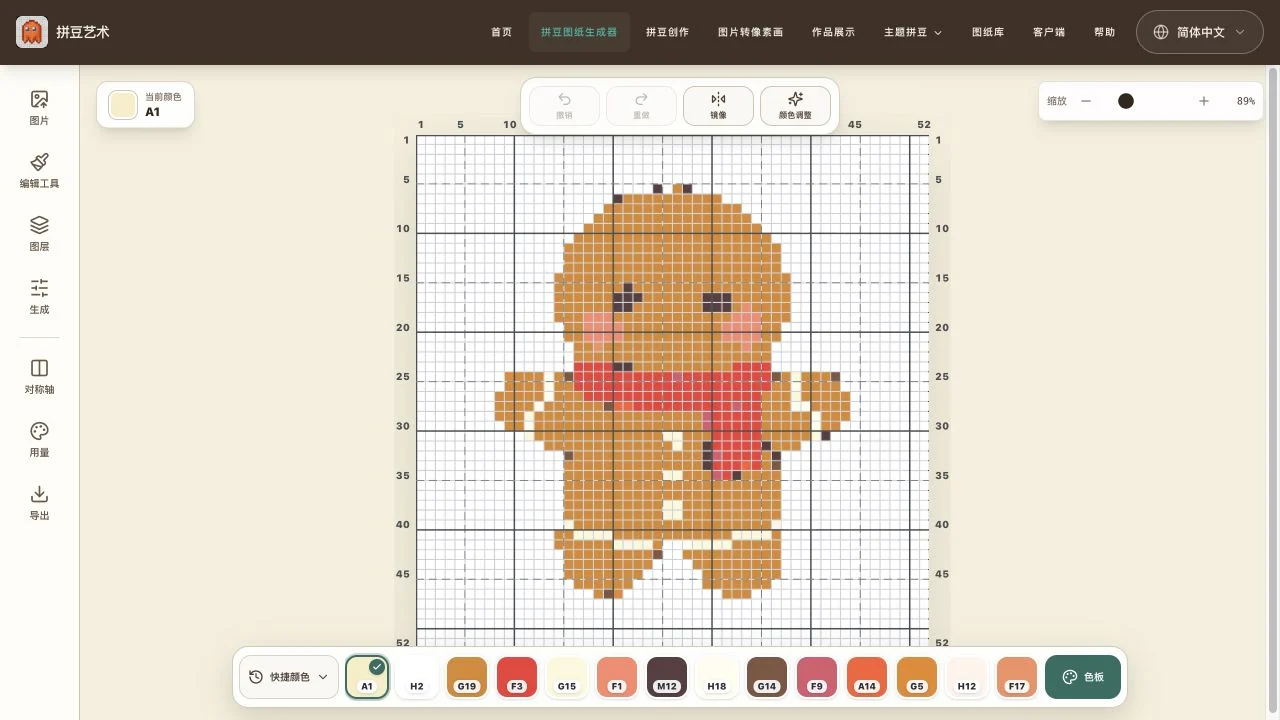Open the 图层 layers panel
The image size is (1280, 720).
tap(39, 233)
